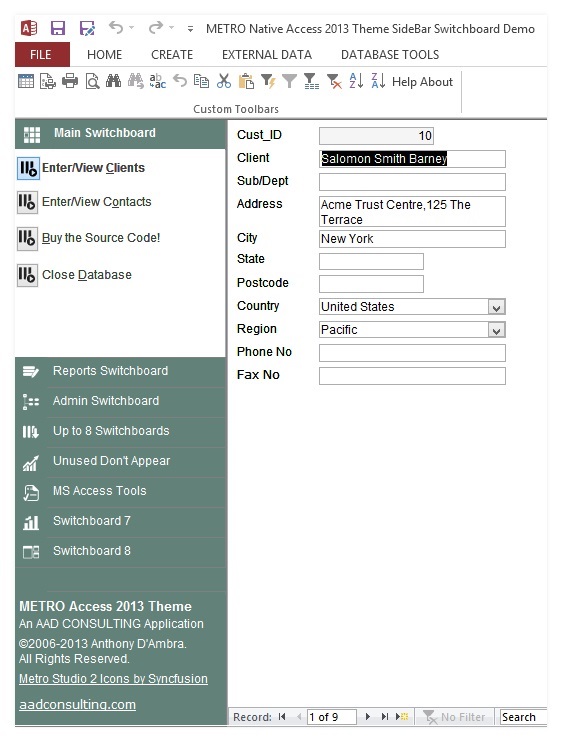Click the Undo icon in Custom Toolbars
562x742 pixels.
[x=180, y=81]
